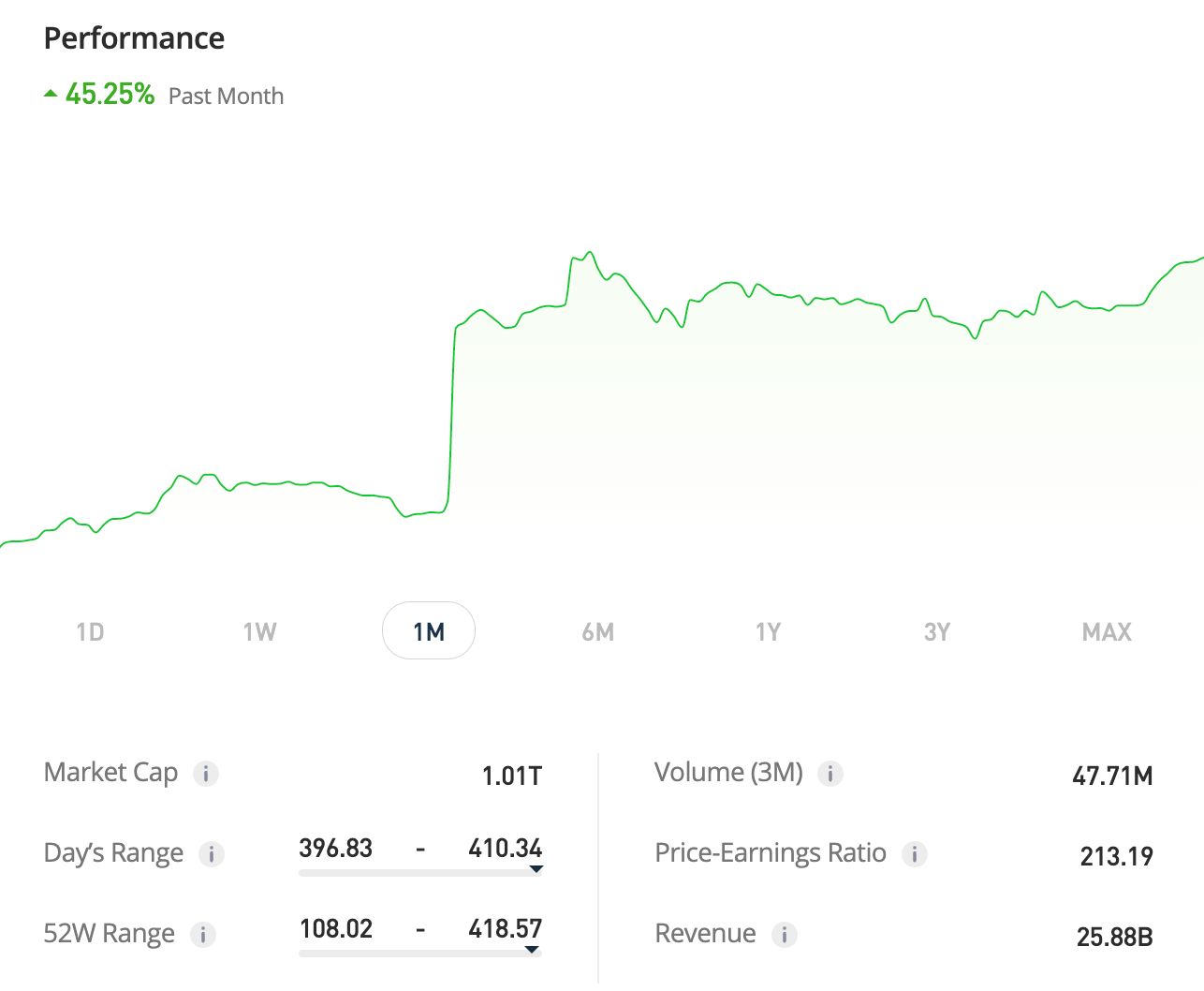
Task: Show the MAX time range
Action: [x=1107, y=631]
